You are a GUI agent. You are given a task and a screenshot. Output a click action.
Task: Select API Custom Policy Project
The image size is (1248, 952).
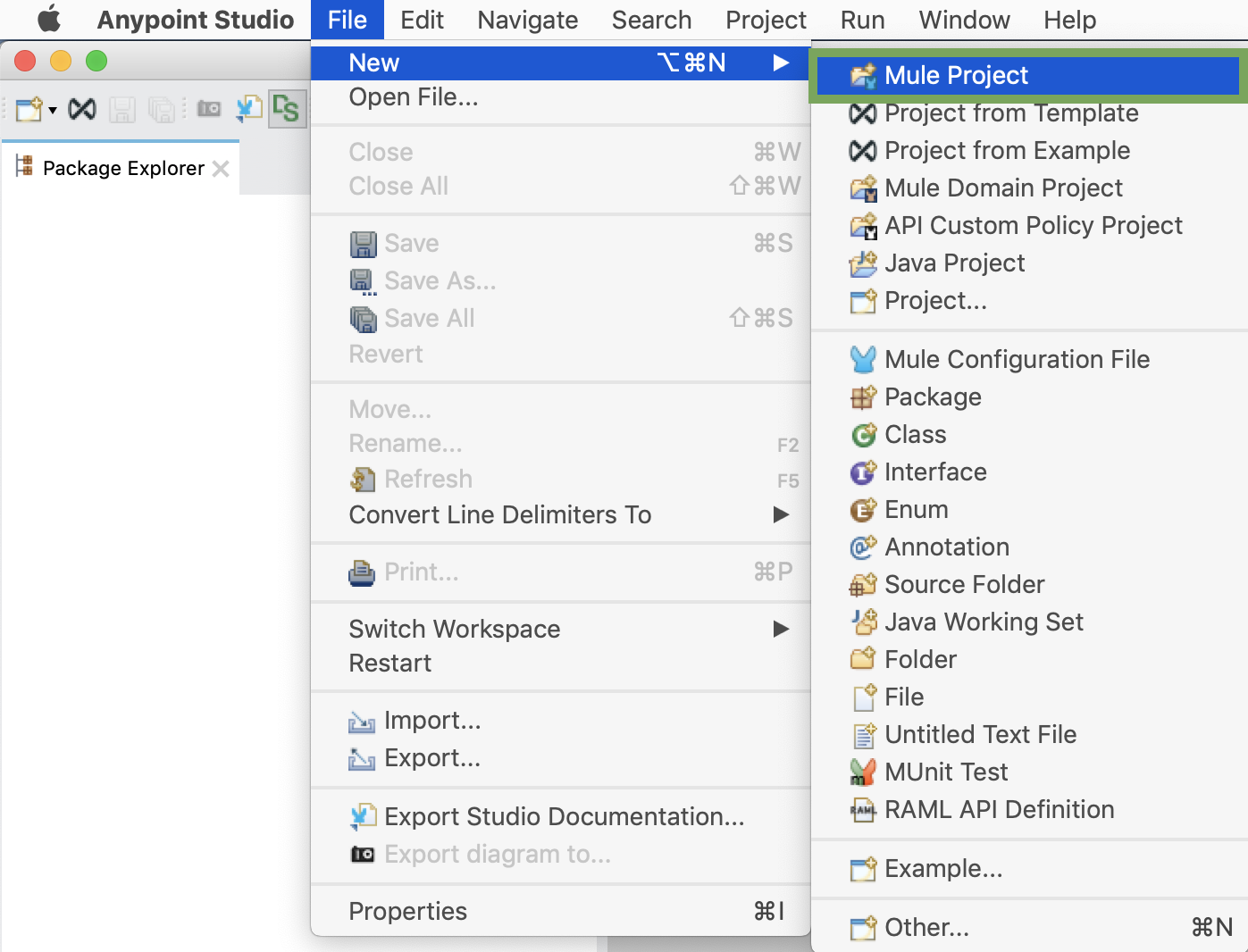[x=1029, y=225]
